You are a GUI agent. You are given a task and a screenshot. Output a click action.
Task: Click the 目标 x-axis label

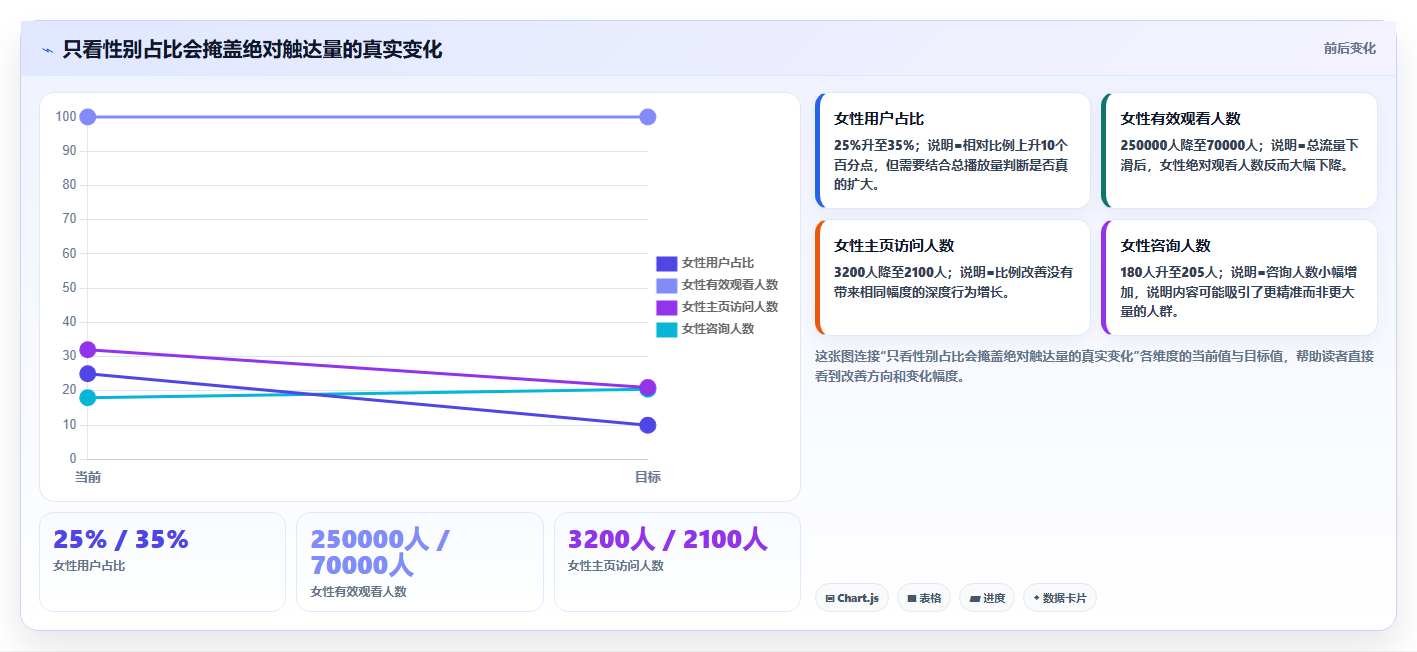647,477
